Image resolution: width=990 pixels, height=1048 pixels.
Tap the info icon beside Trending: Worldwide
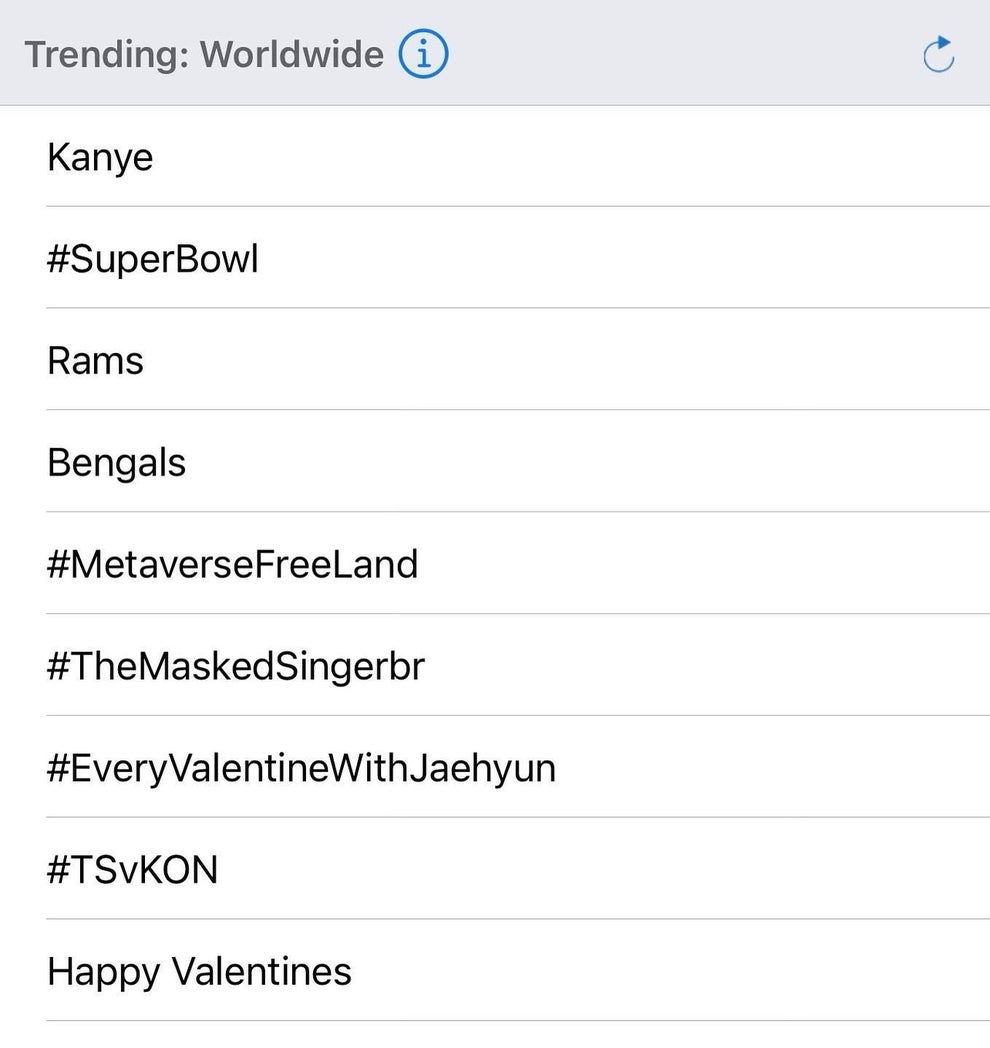tap(423, 54)
